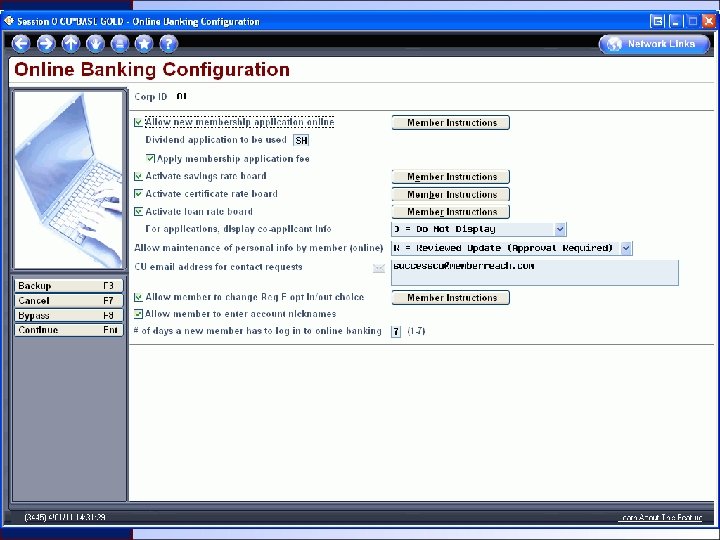
Task: Click the first title bar session button
Action: click(657, 21)
